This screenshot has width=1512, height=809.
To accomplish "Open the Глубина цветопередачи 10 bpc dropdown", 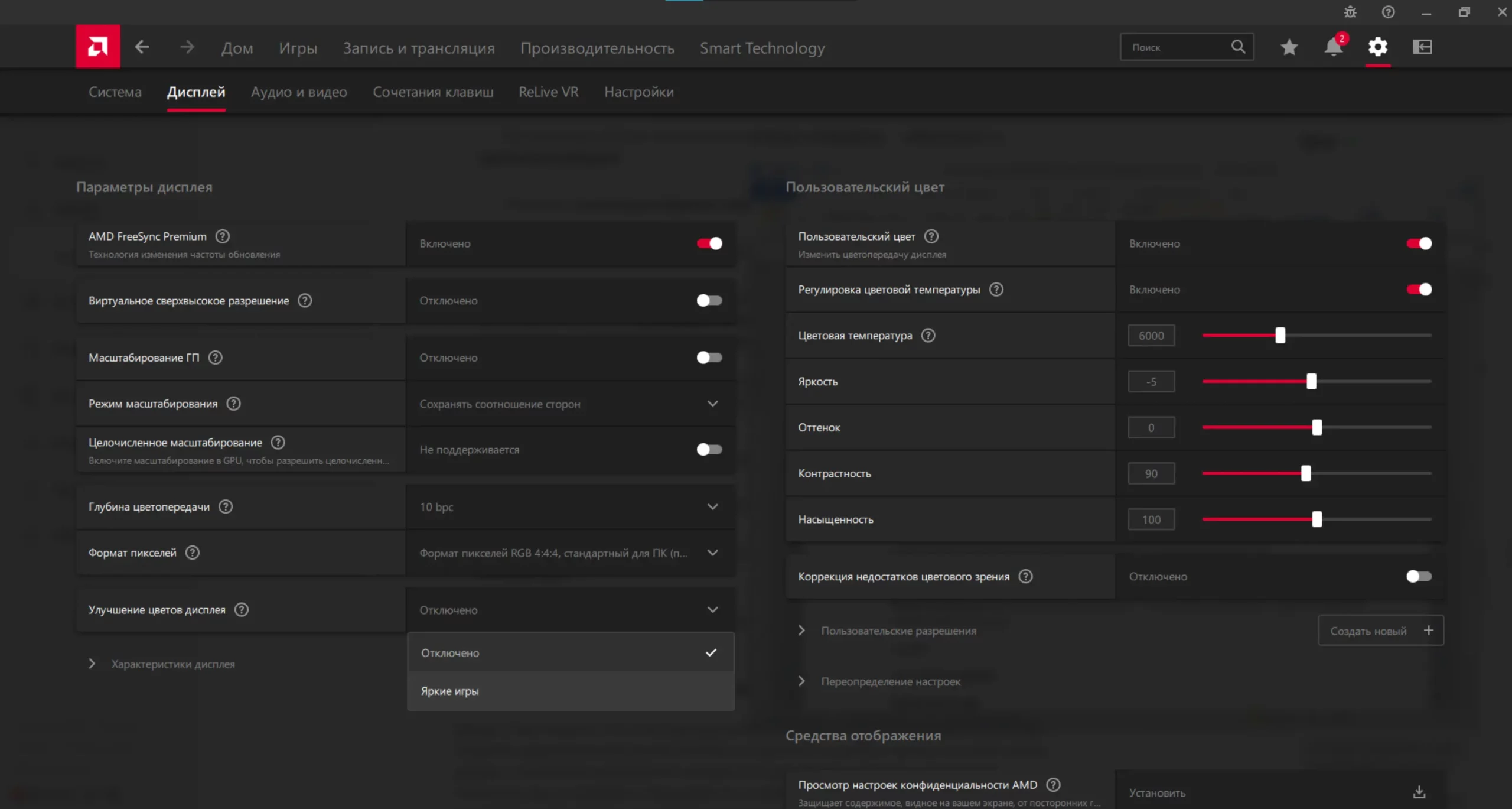I will point(570,507).
